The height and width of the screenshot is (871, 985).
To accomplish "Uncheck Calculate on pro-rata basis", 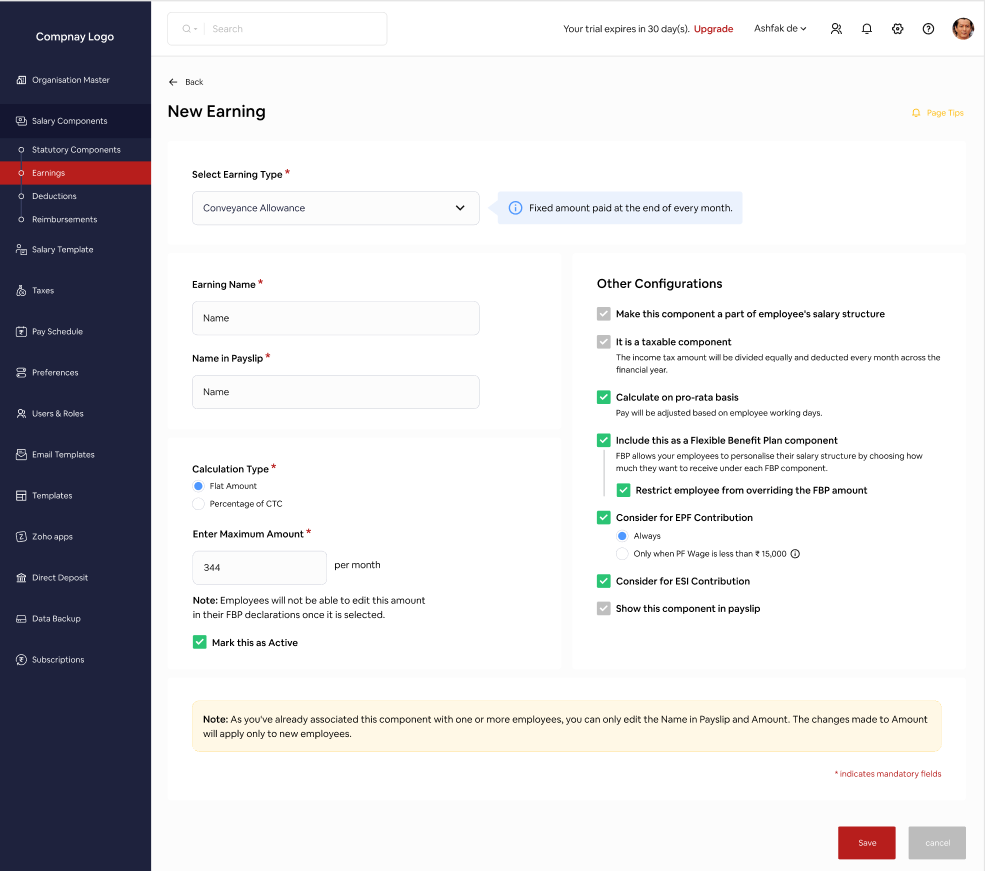I will pyautogui.click(x=603, y=397).
